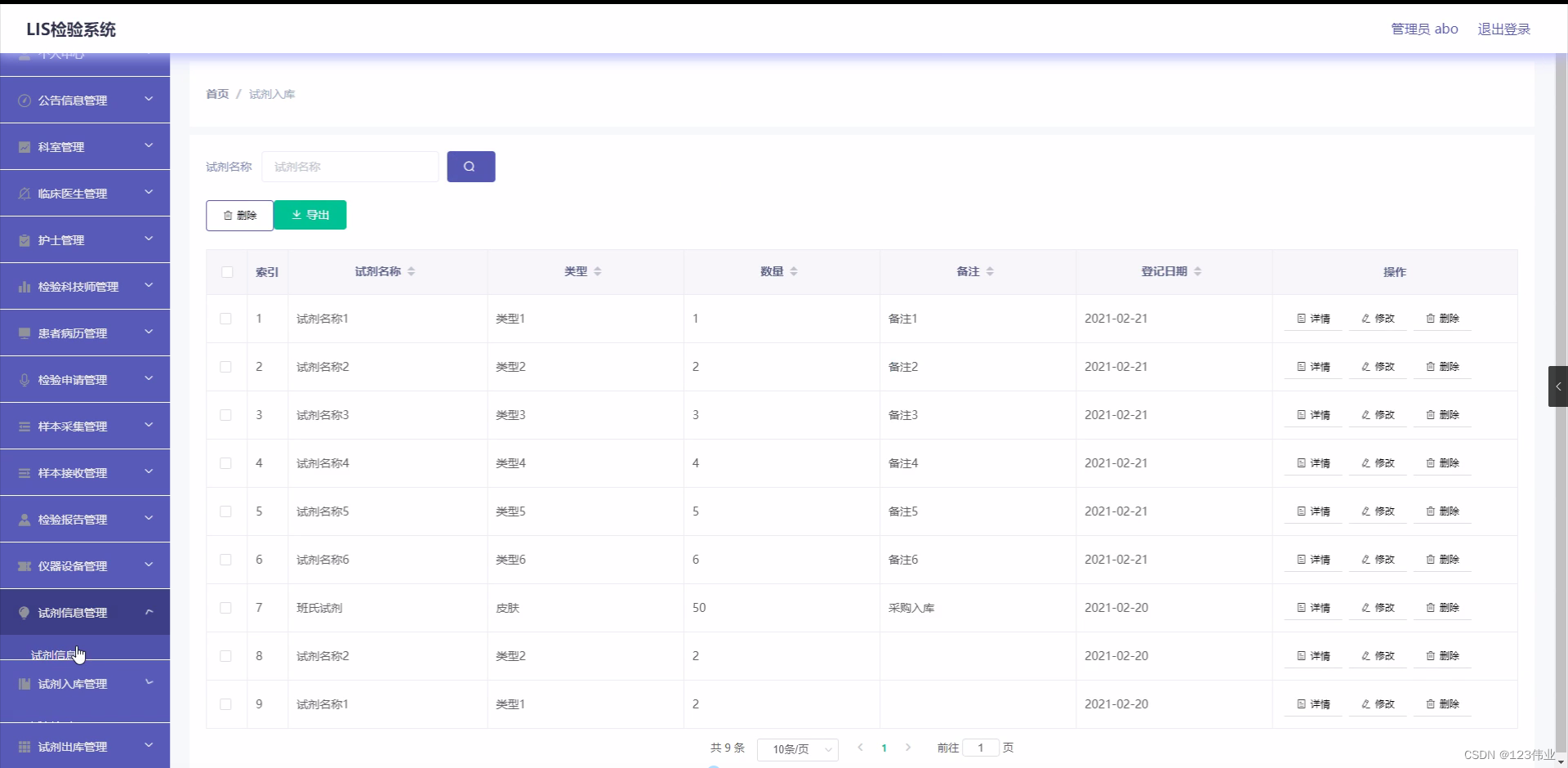The image size is (1568, 768).
Task: Click 修改 edit icon for 试剂名称2 row
Action: (x=1365, y=367)
